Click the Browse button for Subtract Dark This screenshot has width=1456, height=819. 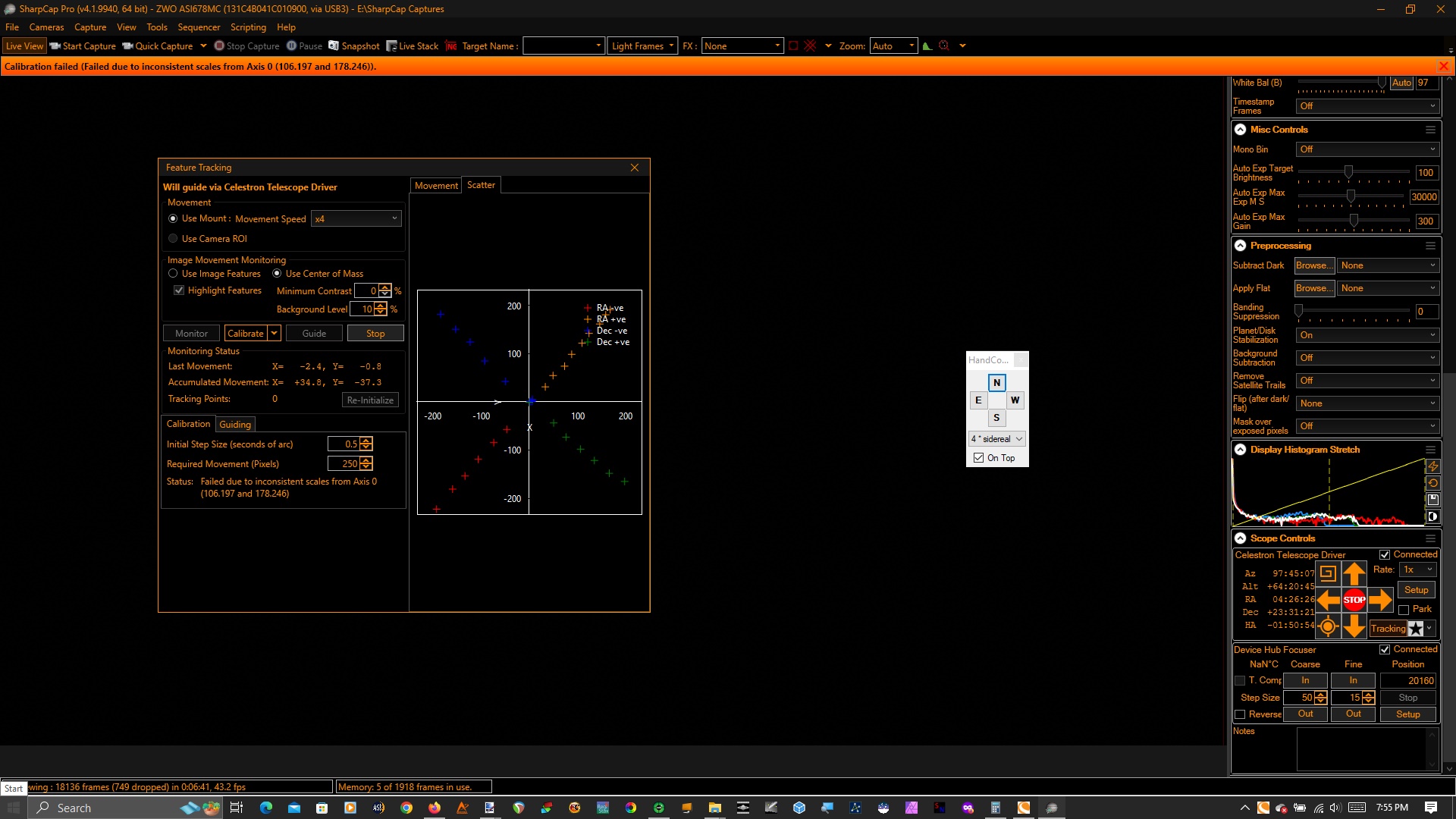point(1314,265)
